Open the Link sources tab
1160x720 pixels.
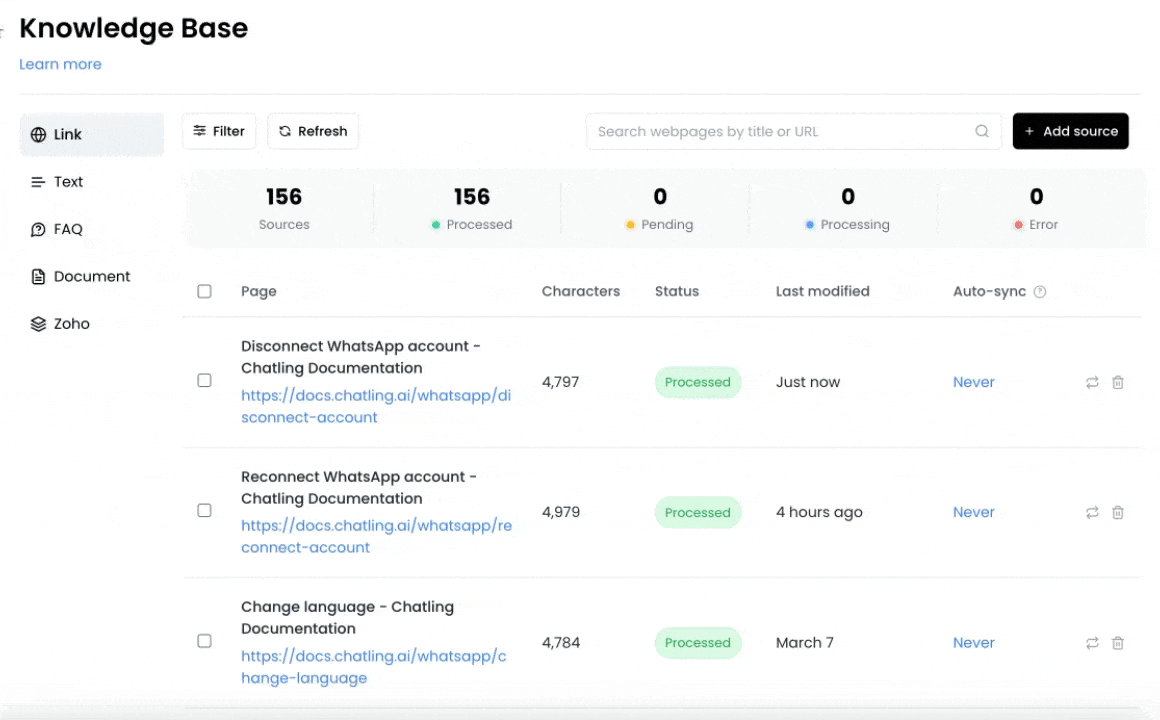(x=92, y=135)
